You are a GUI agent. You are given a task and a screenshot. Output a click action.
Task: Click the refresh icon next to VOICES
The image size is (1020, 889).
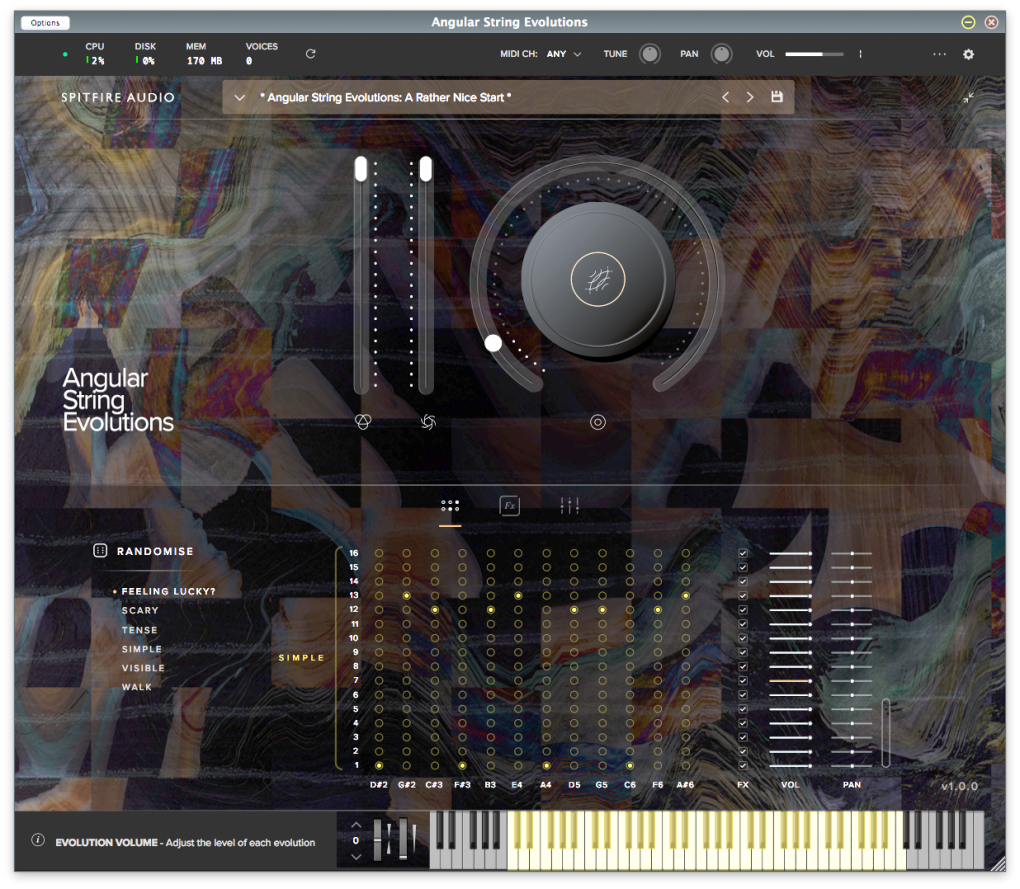310,54
